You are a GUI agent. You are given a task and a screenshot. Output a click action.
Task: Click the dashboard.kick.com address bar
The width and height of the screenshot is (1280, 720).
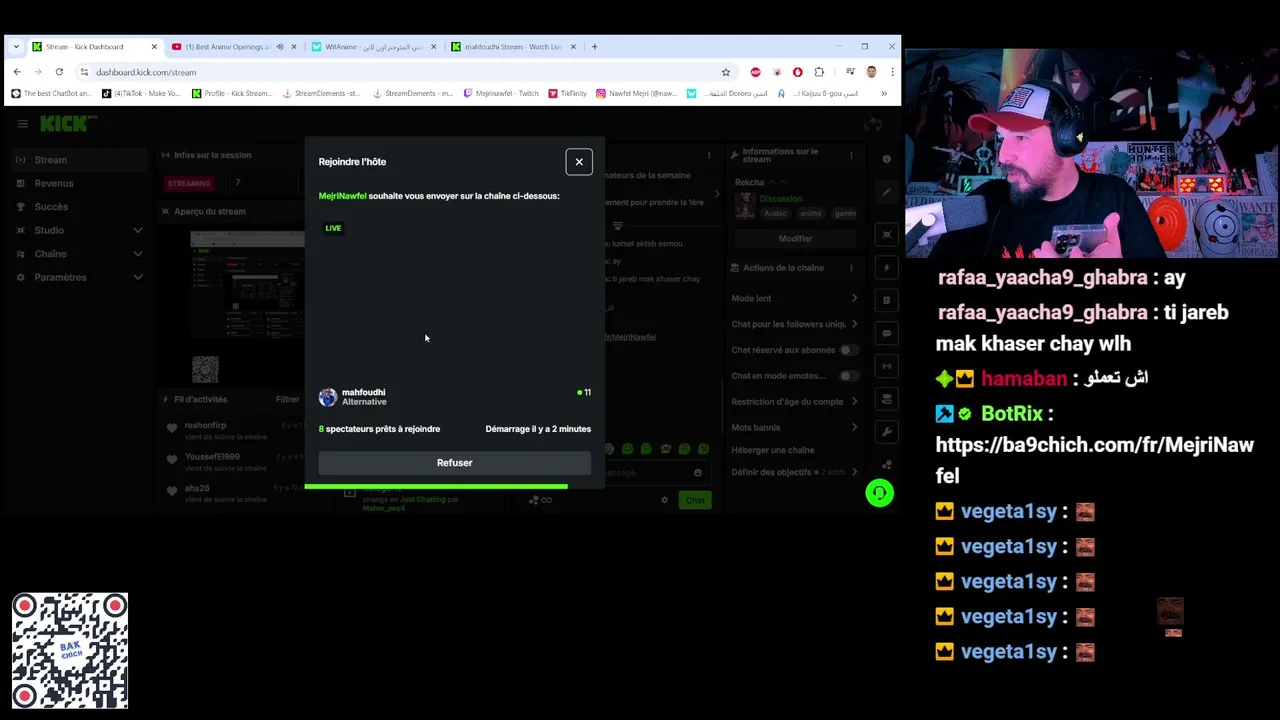[x=405, y=72]
